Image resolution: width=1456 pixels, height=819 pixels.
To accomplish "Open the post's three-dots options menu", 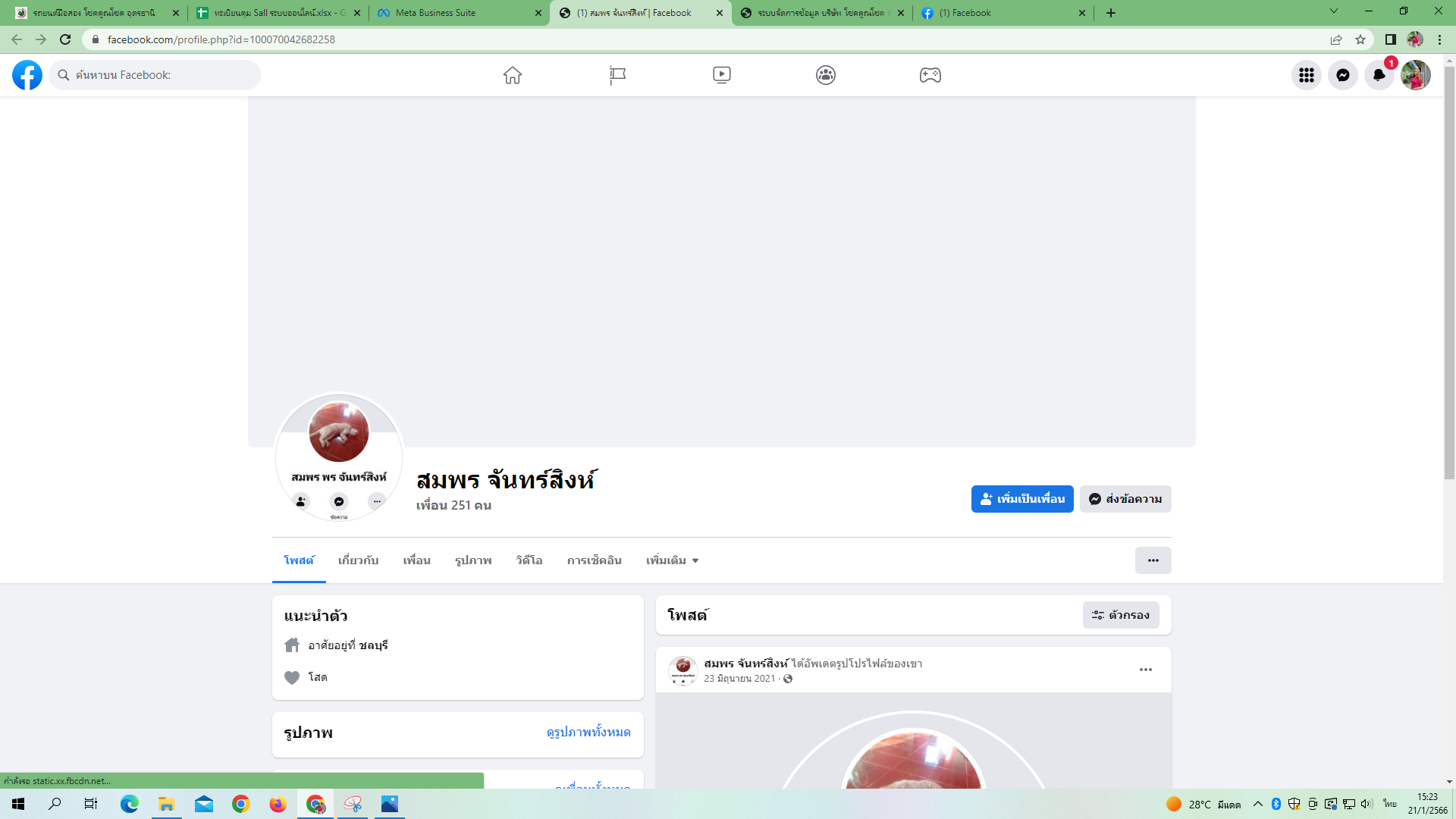I will [x=1145, y=670].
